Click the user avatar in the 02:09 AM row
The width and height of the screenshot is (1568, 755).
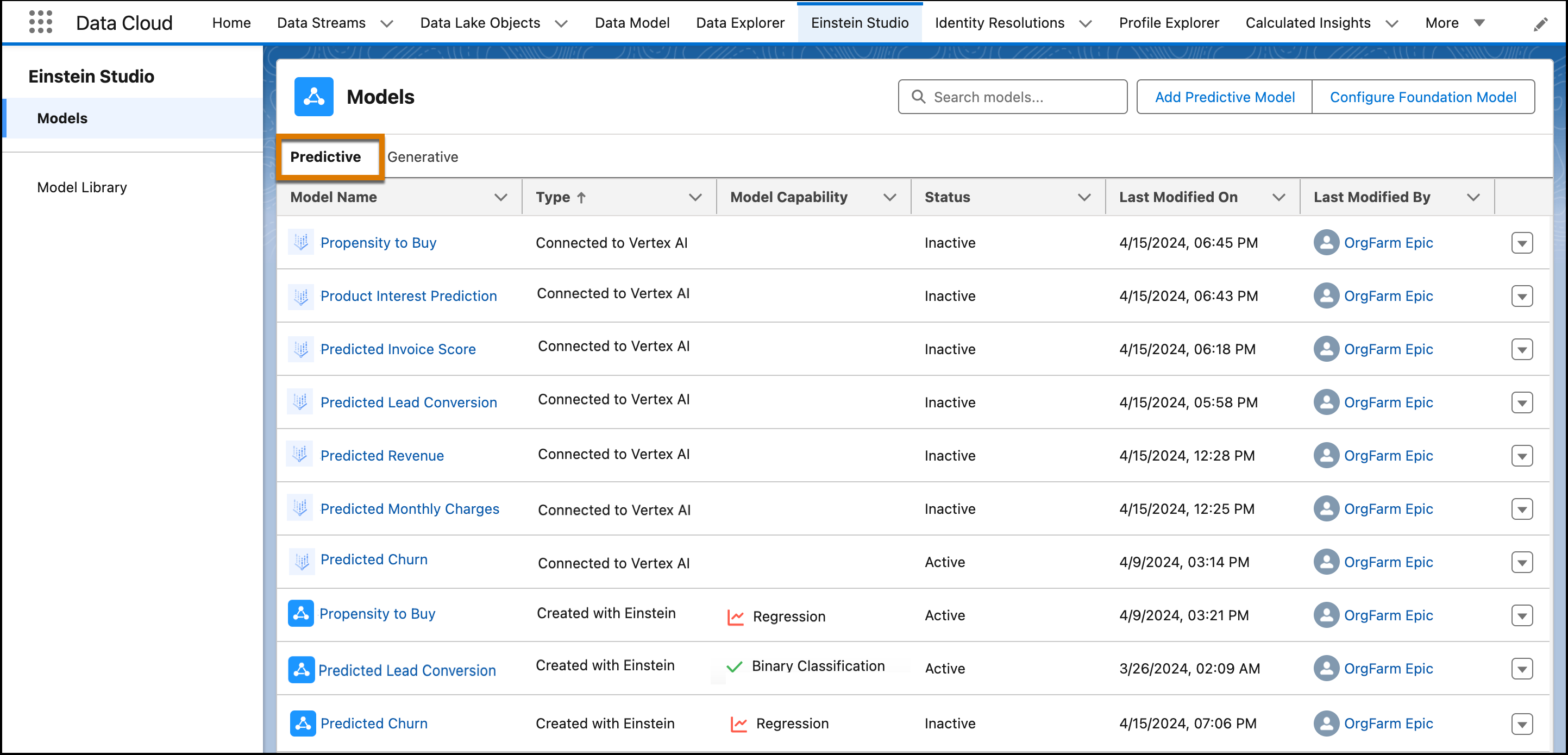pos(1326,669)
